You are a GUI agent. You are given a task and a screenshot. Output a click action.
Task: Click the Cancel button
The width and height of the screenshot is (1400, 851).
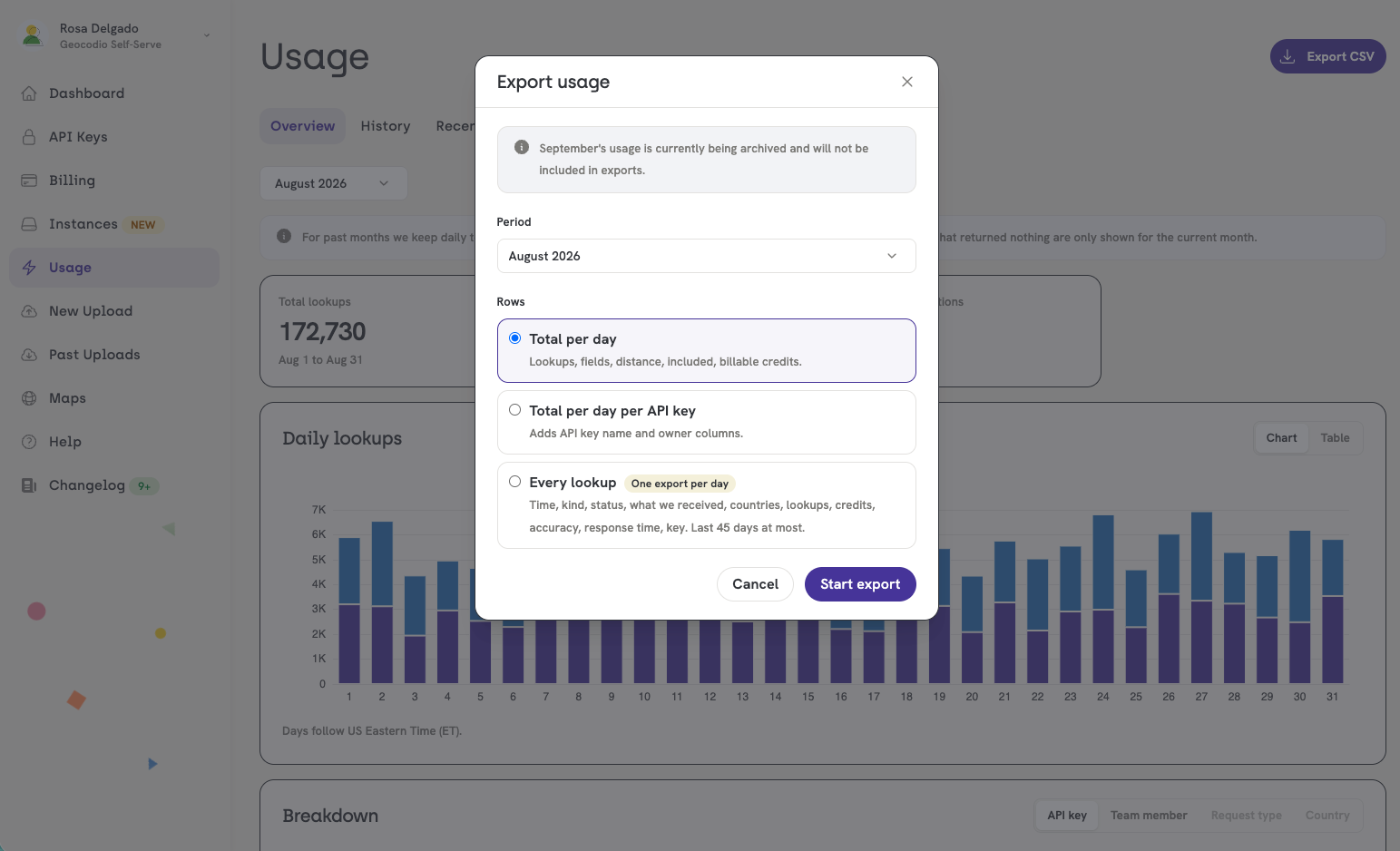755,584
